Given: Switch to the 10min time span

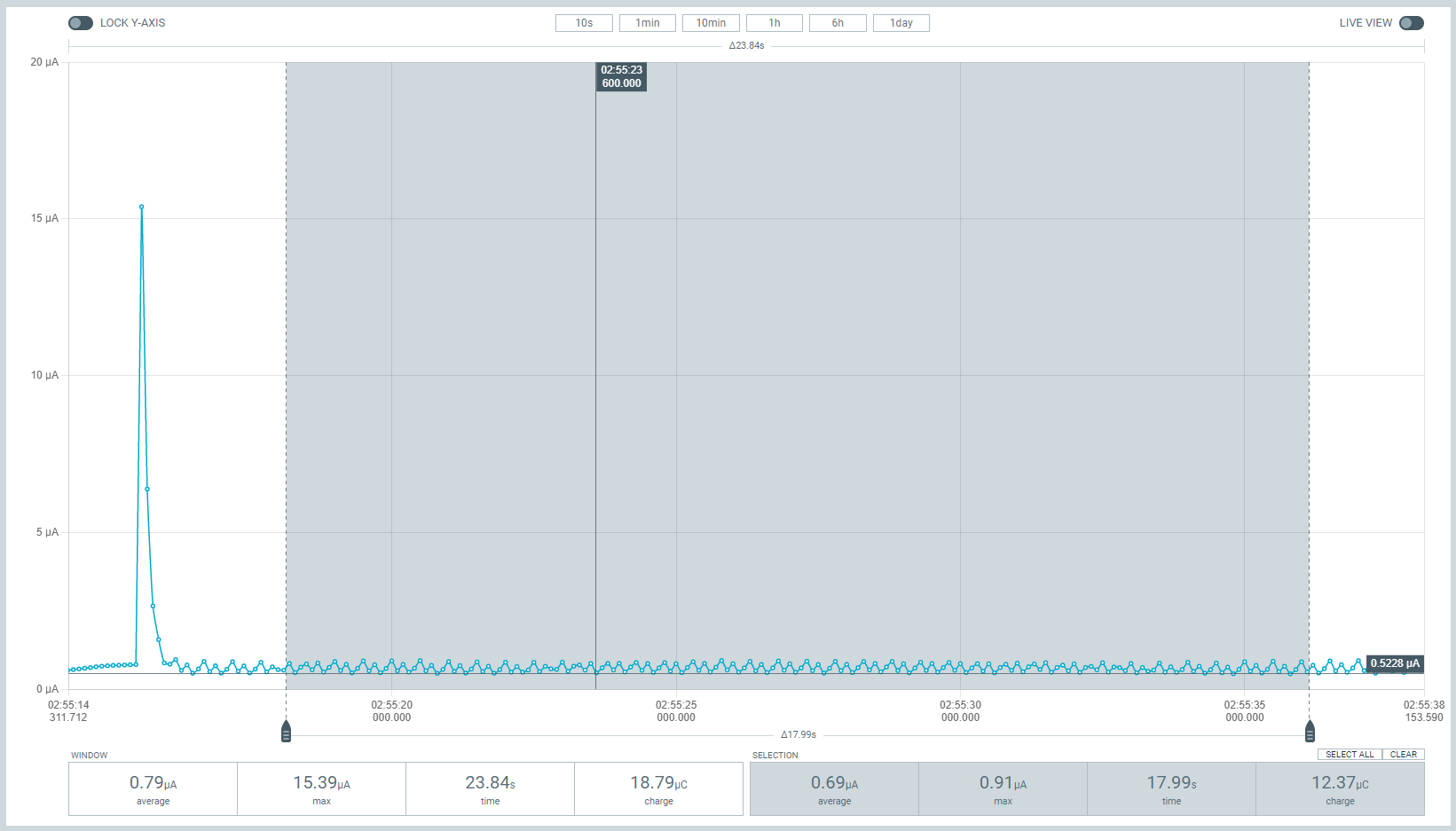Looking at the screenshot, I should pos(711,23).
